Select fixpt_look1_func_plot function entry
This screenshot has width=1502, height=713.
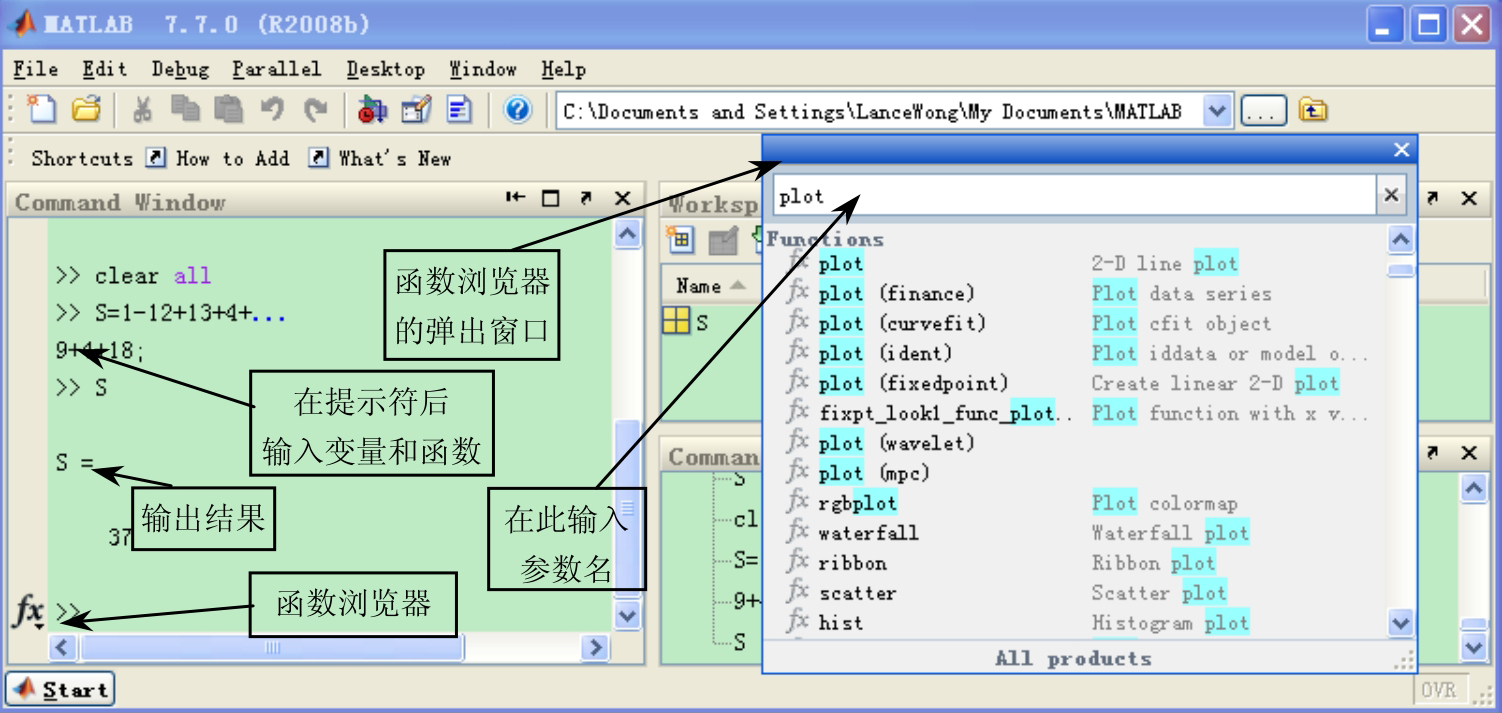(1077, 413)
